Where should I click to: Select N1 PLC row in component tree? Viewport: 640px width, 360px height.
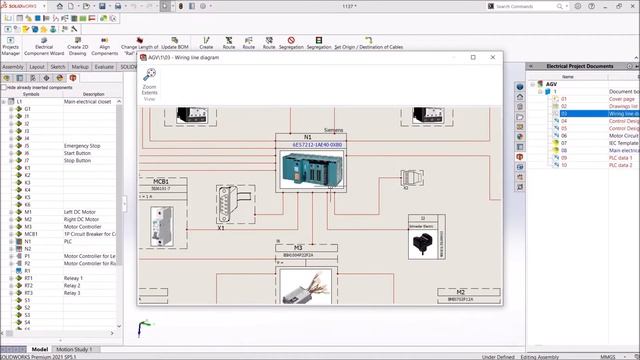pos(59,241)
